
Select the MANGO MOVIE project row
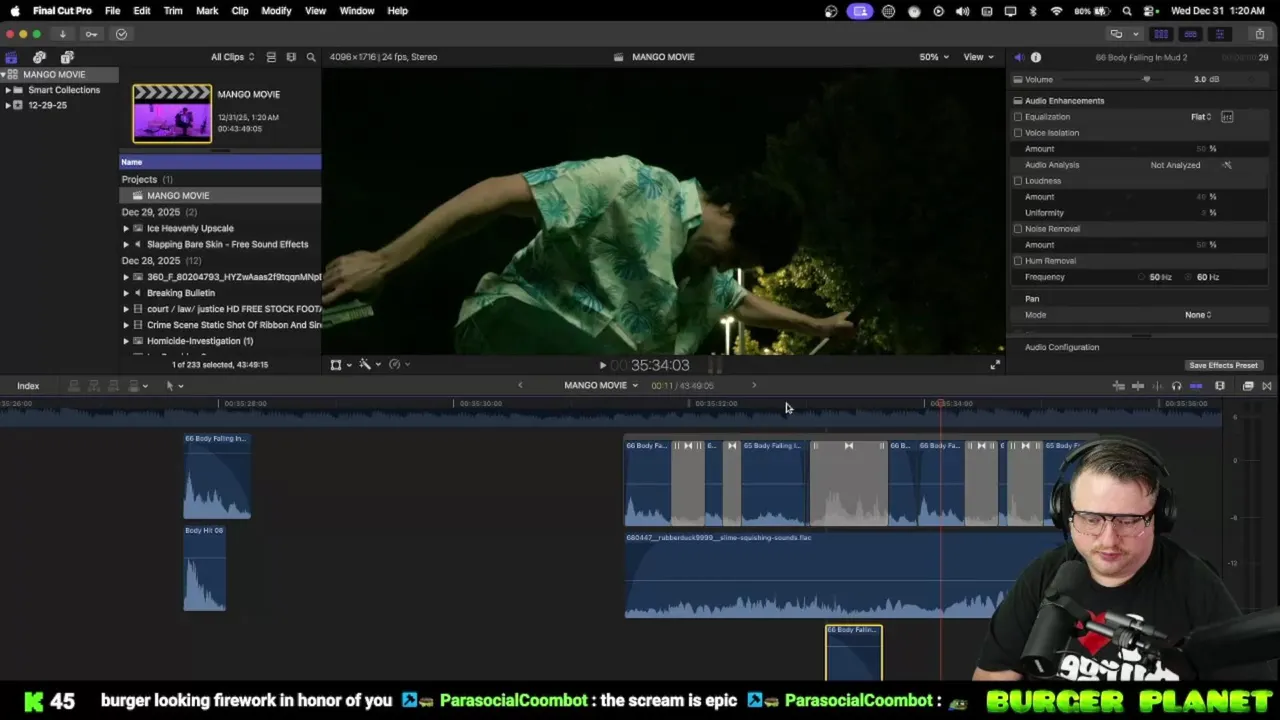pyautogui.click(x=220, y=196)
